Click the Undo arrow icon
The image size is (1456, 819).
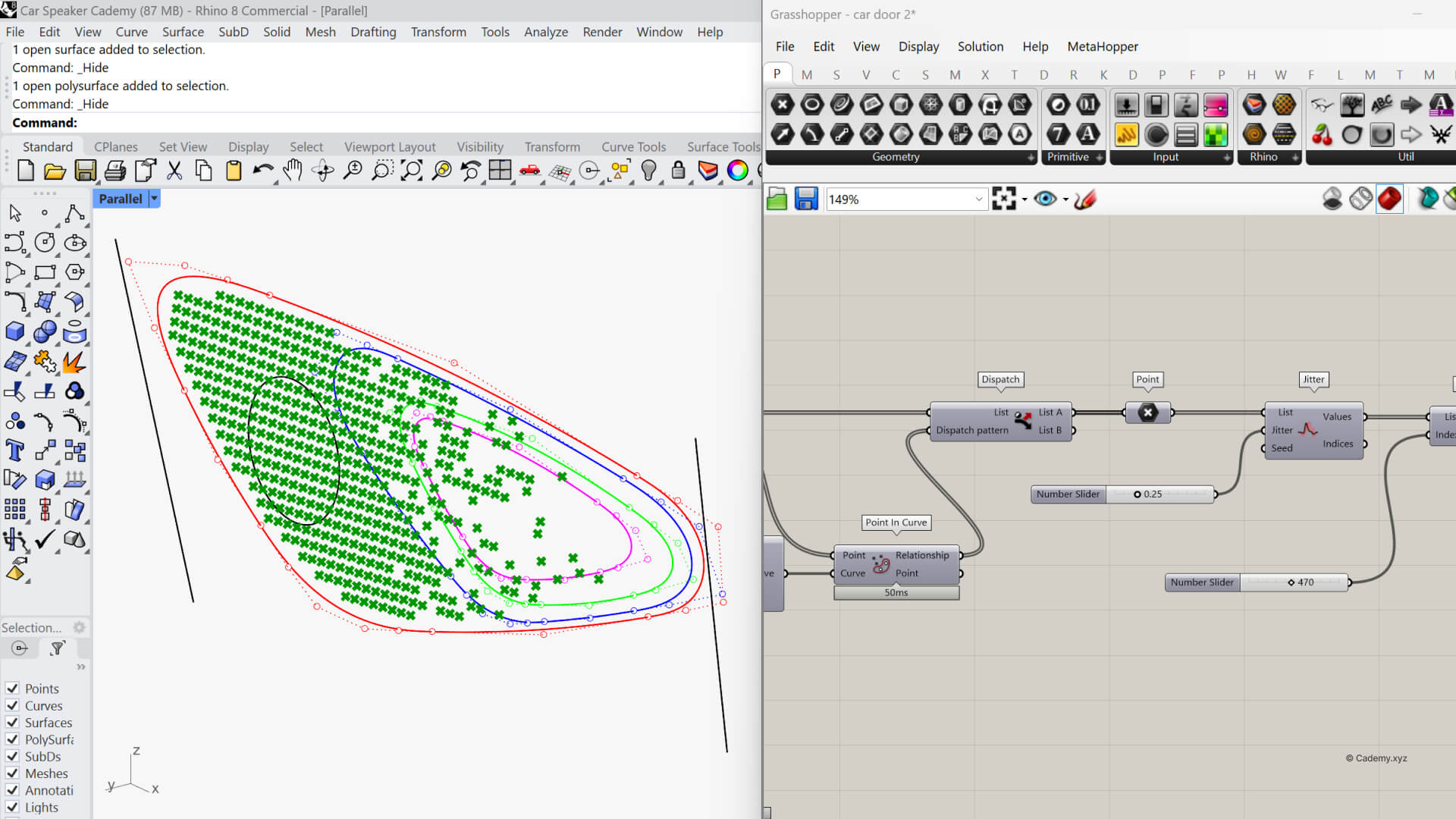[x=263, y=171]
